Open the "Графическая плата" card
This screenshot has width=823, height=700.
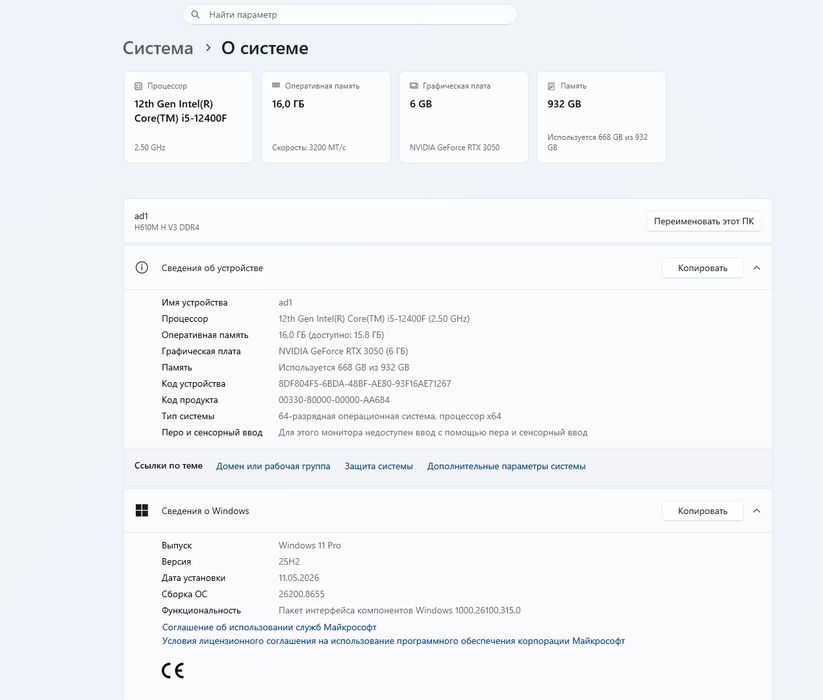tap(463, 117)
